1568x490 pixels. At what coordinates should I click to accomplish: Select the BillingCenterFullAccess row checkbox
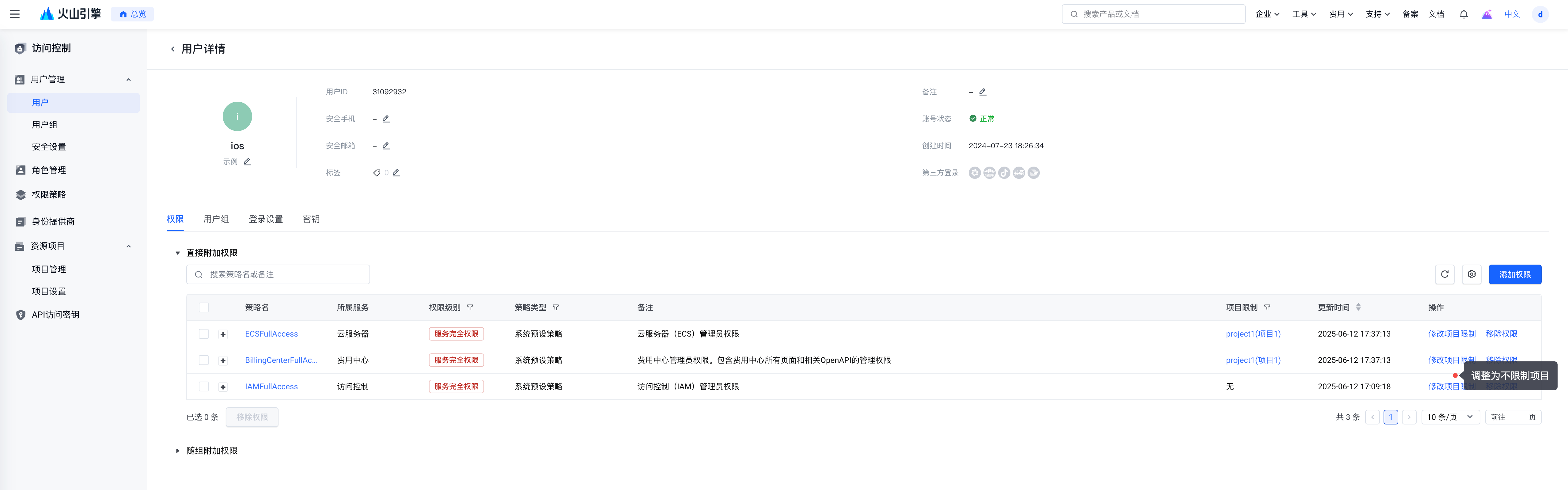coord(204,360)
